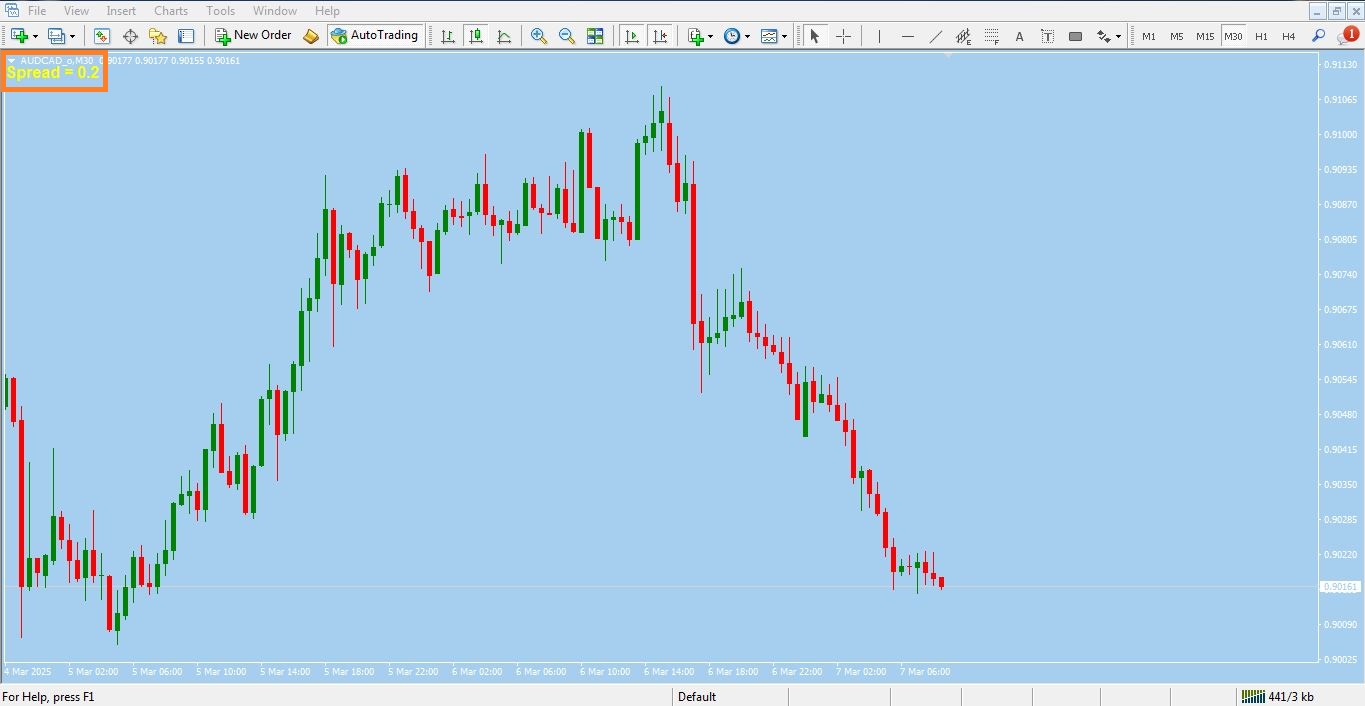This screenshot has width=1365, height=706.
Task: Click the 0.91130 price axis label
Action: point(1339,65)
